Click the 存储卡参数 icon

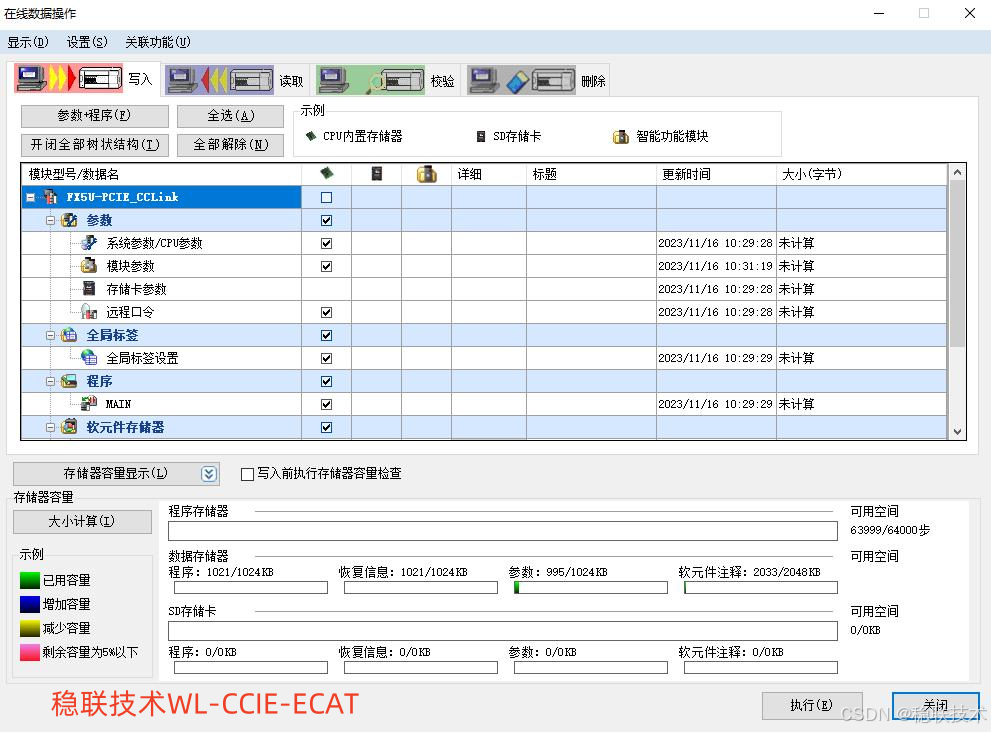[89, 289]
